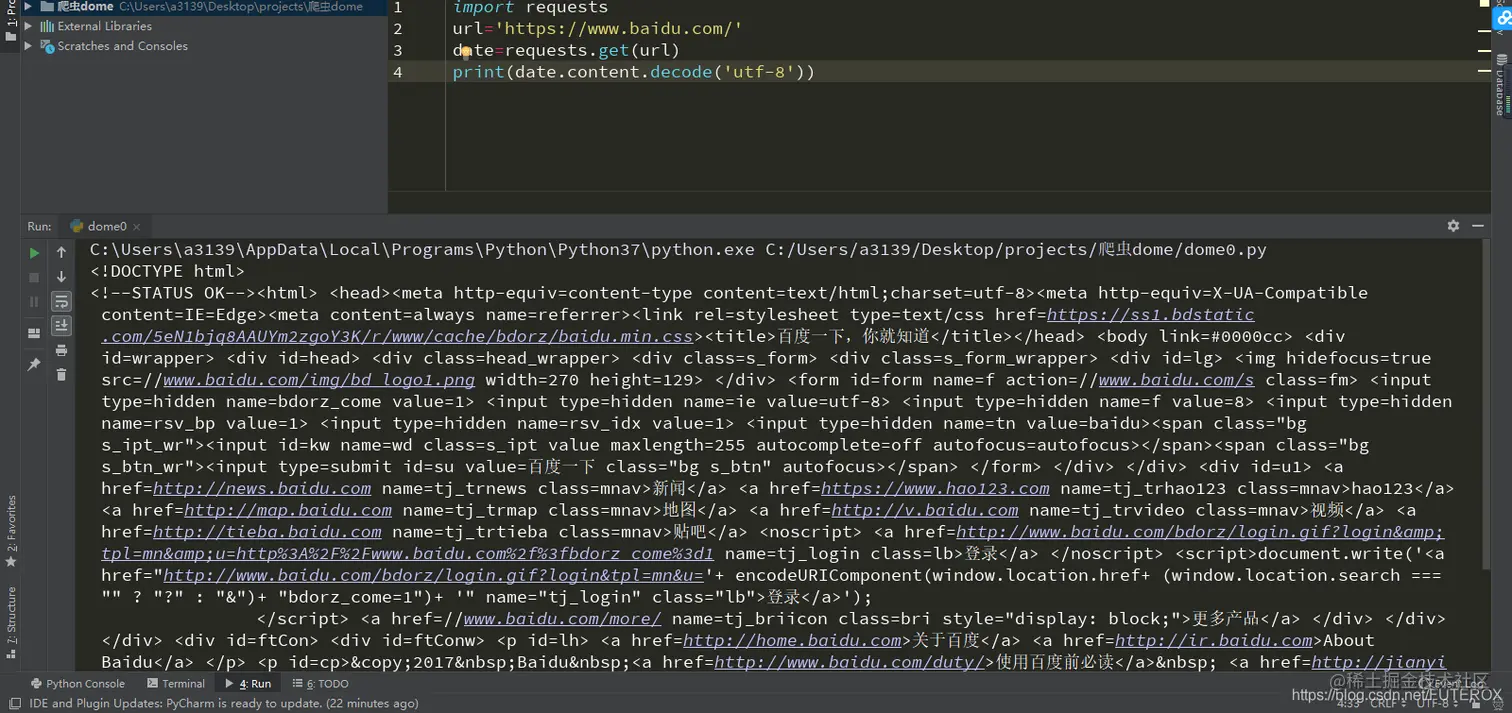Open the home.baidu.com link in output
Image resolution: width=1512 pixels, height=713 pixels.
792,640
